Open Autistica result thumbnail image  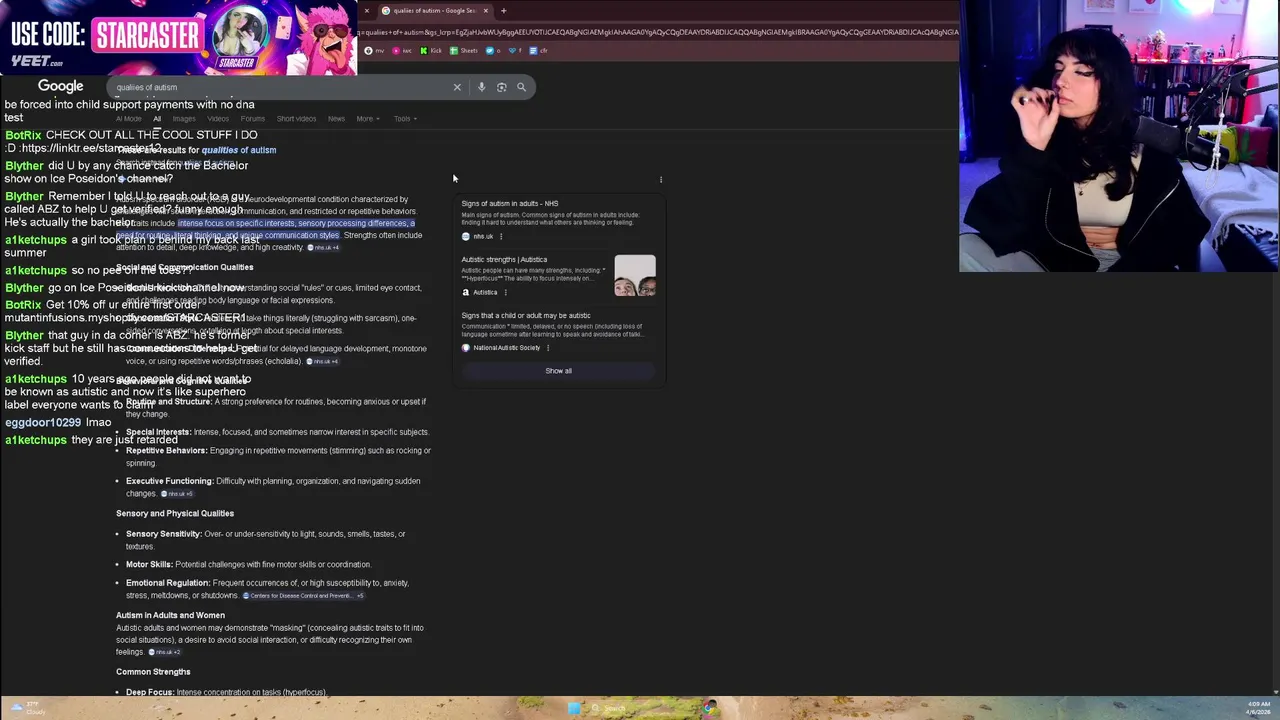tap(635, 276)
